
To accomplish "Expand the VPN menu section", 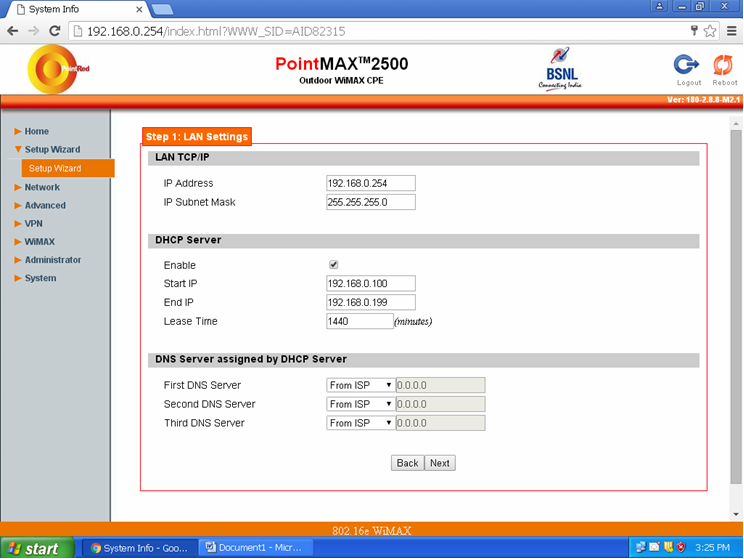I will [x=28, y=224].
